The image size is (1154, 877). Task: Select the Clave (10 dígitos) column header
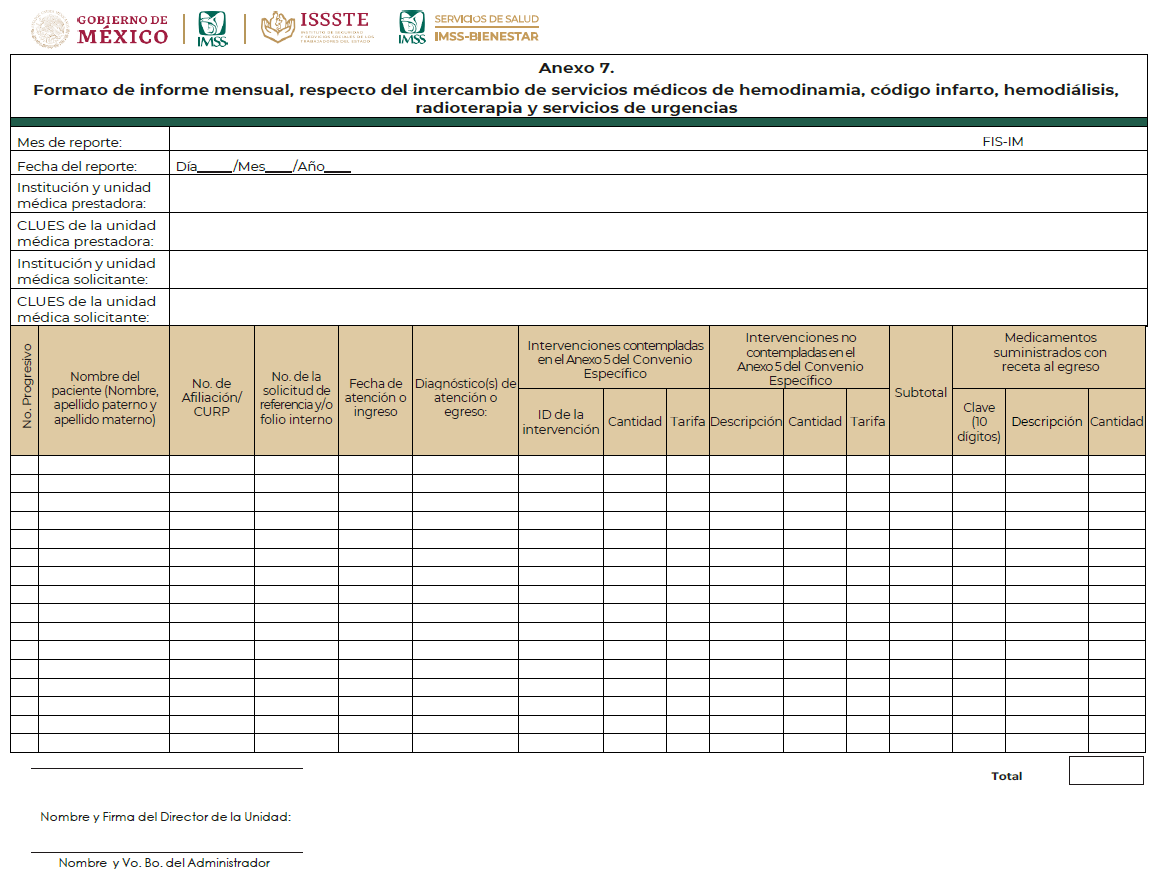click(978, 422)
